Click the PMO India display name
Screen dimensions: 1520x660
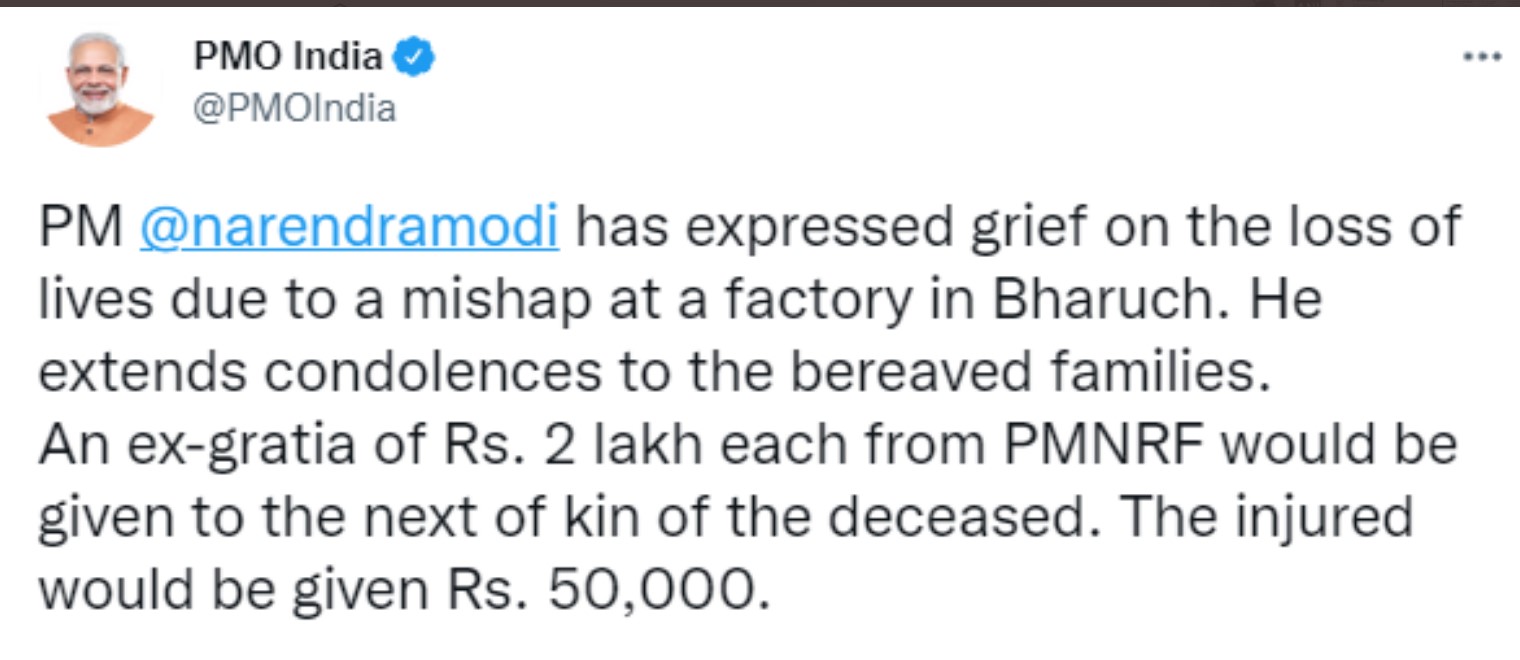(x=289, y=58)
